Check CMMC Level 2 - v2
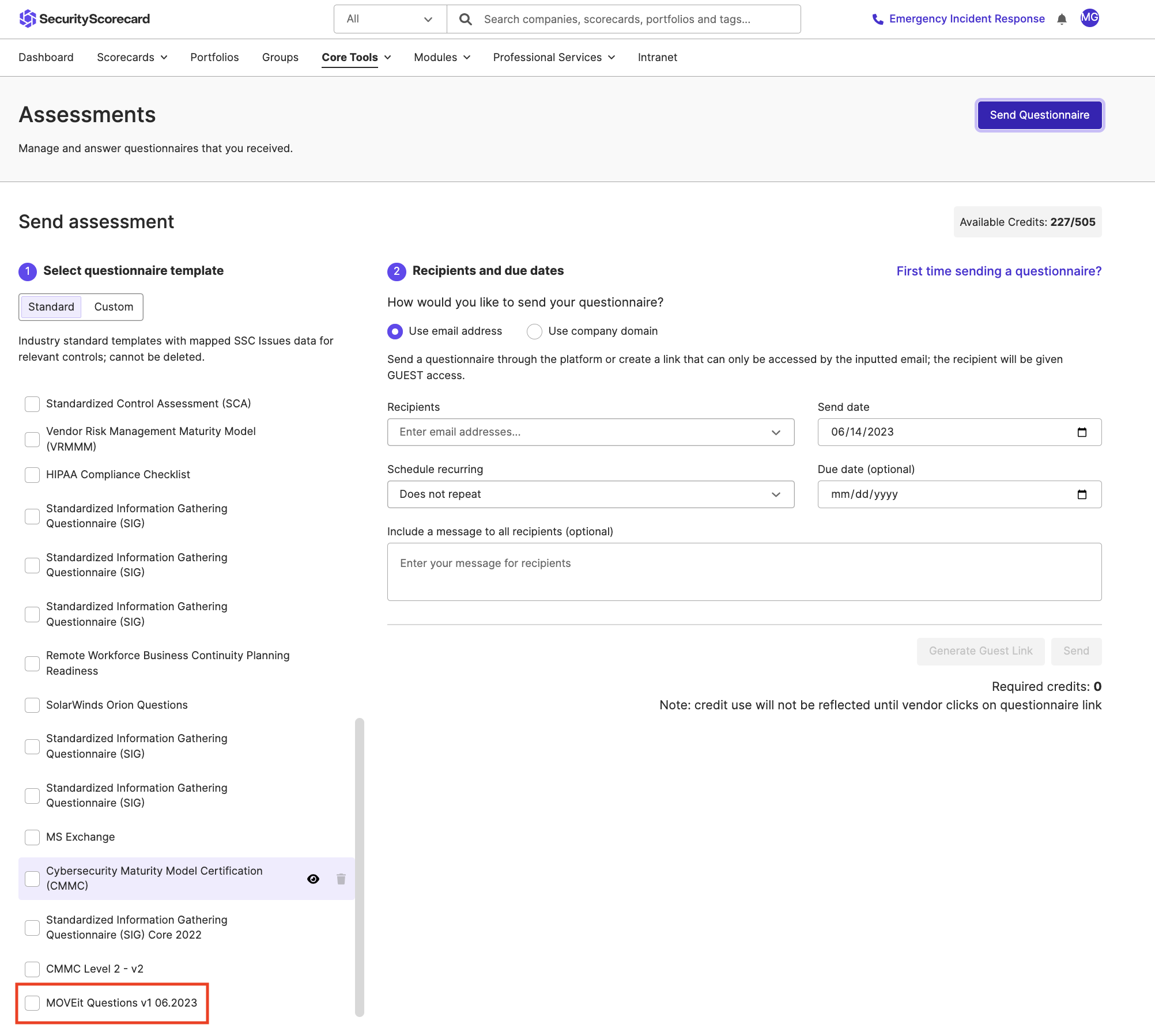This screenshot has height=1036, width=1155. pos(32,969)
